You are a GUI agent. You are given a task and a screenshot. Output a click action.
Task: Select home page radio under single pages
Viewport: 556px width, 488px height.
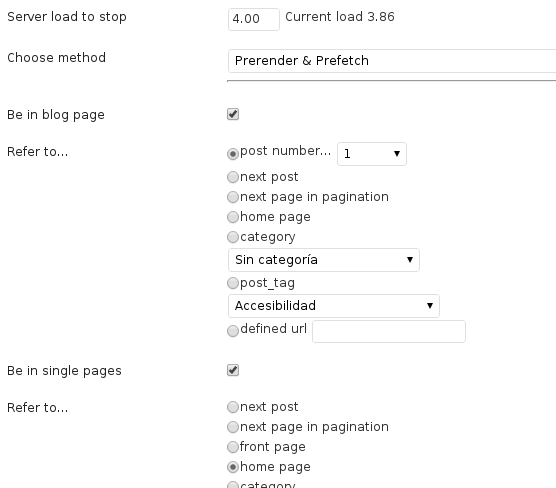pyautogui.click(x=233, y=467)
